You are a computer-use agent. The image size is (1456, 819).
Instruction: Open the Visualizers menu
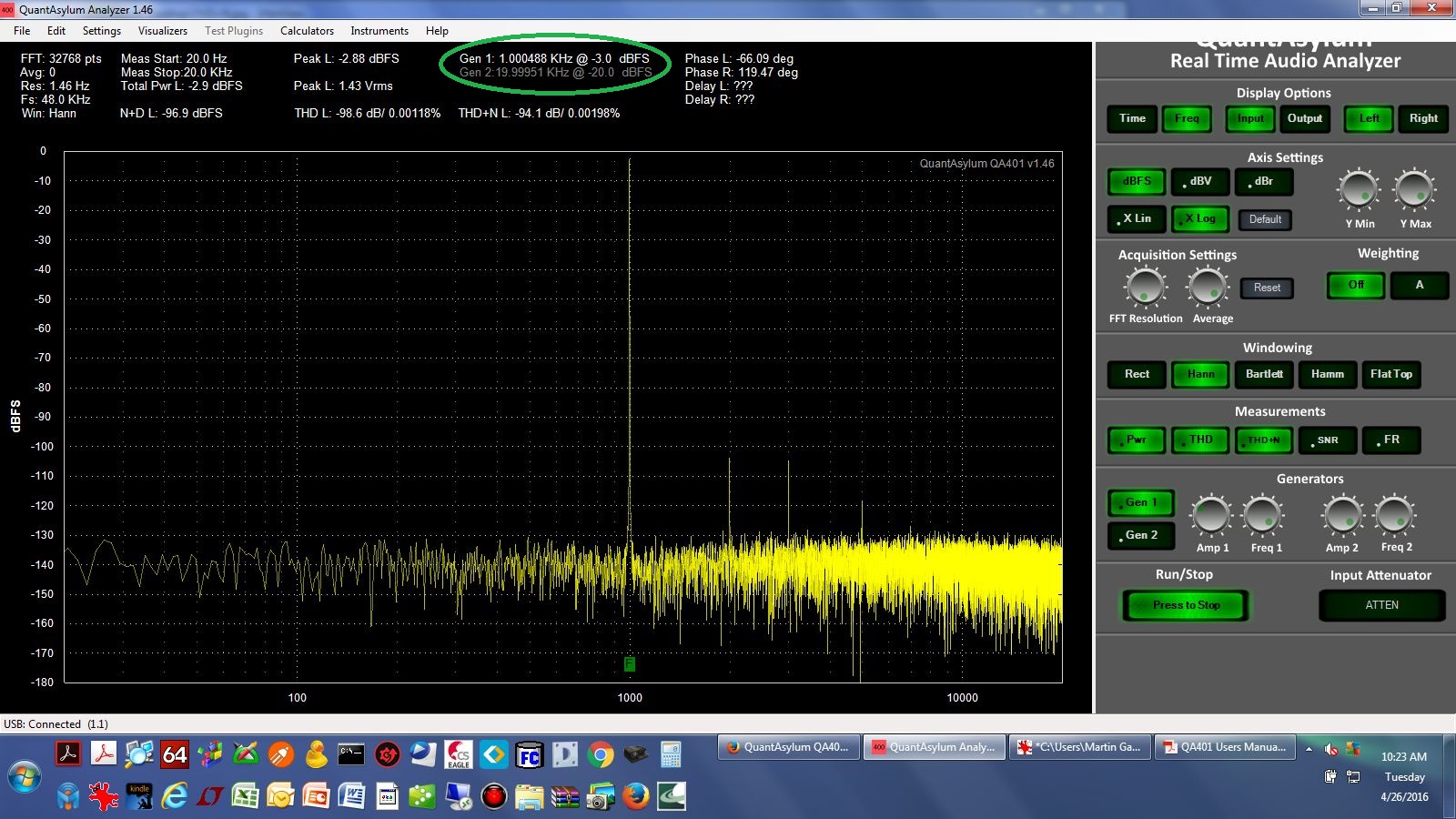tap(163, 30)
